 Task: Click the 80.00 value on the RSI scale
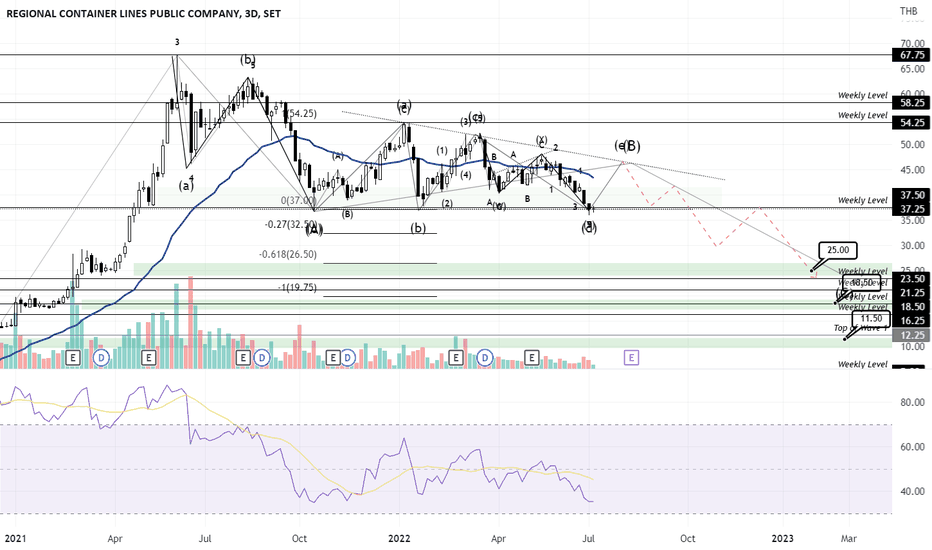[912, 403]
